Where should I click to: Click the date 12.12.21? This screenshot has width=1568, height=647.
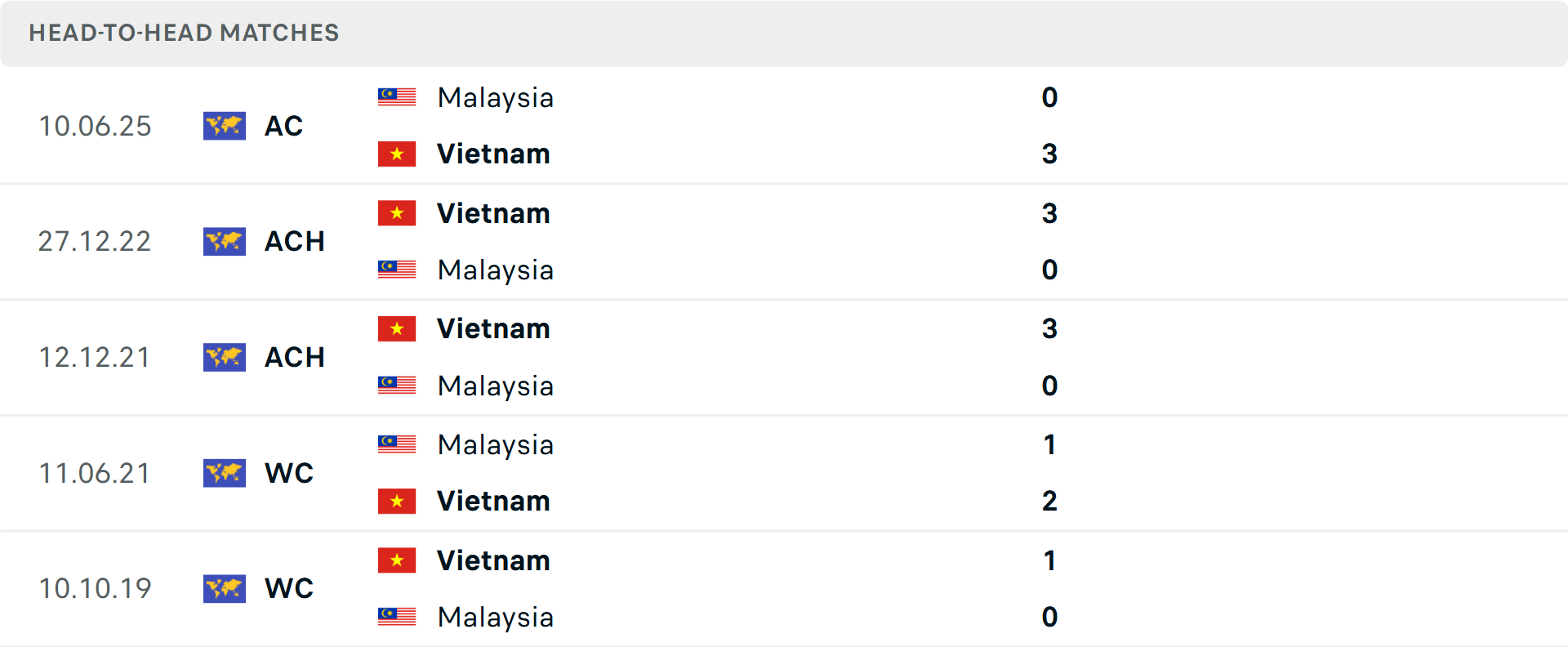(x=95, y=357)
